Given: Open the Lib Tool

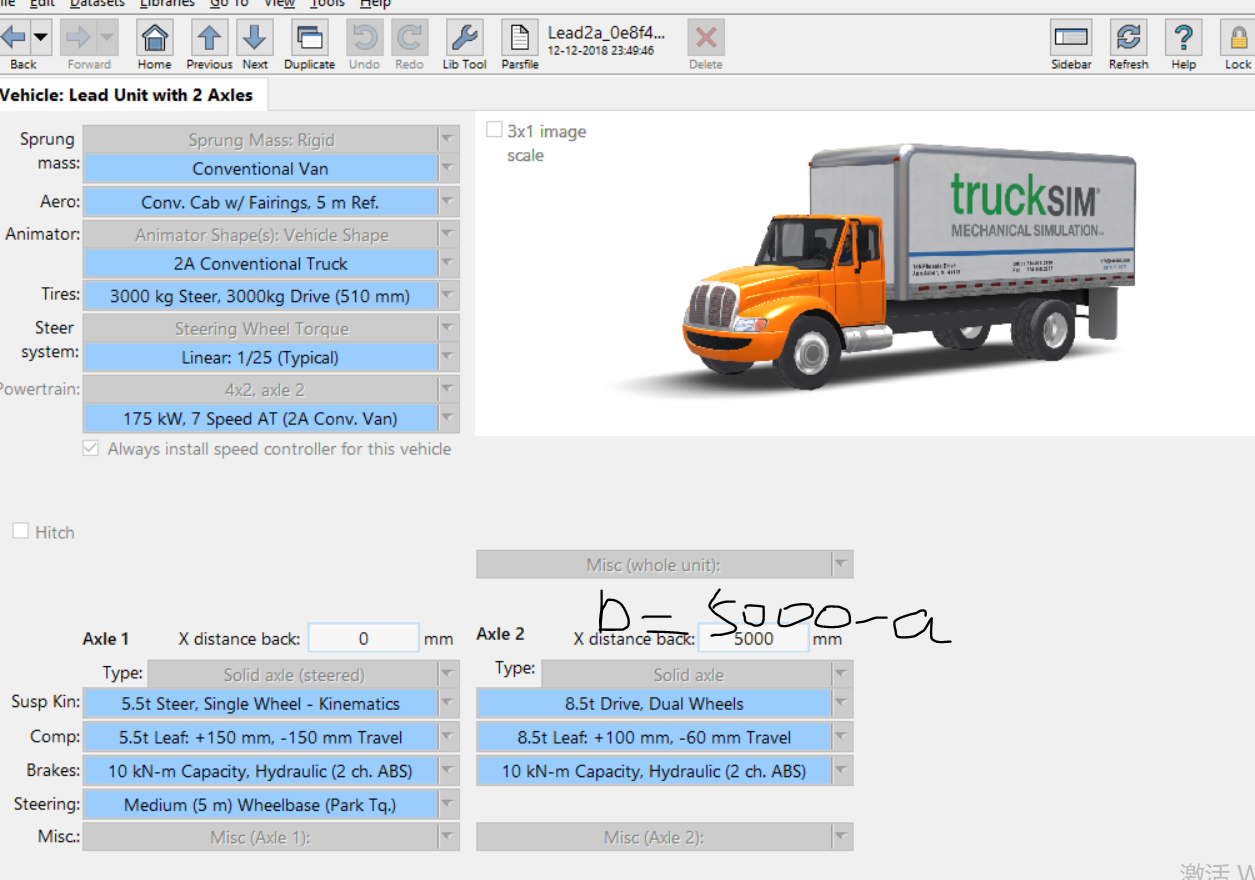Looking at the screenshot, I should coord(463,42).
